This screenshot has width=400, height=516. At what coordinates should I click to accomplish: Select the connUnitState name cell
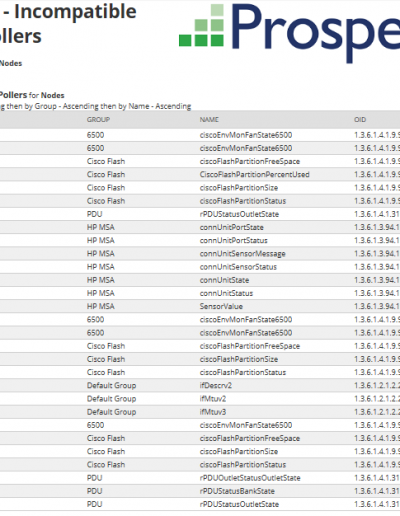click(224, 280)
